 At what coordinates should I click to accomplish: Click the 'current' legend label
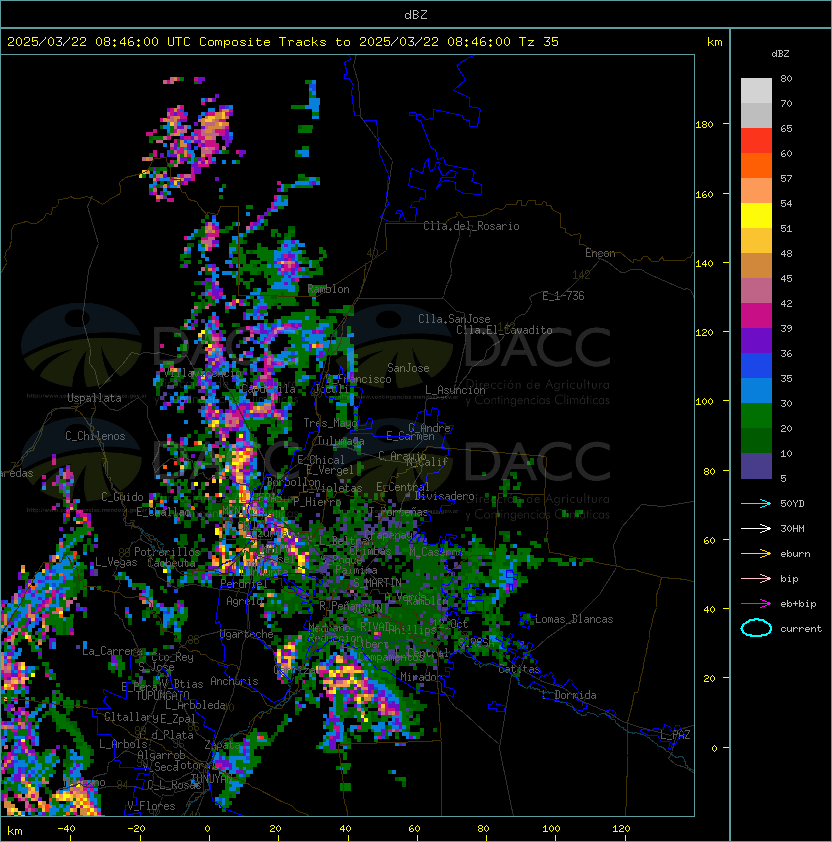[x=801, y=629]
